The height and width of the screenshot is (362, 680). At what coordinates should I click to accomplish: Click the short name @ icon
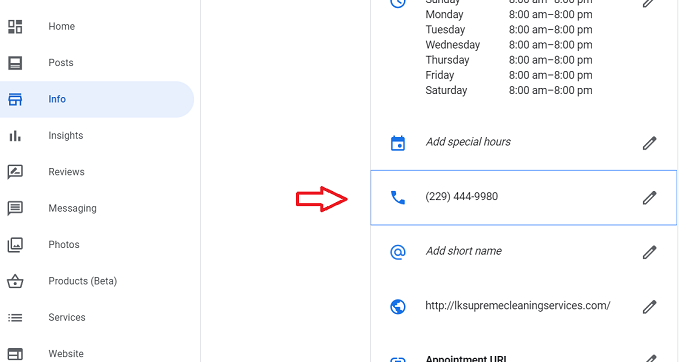click(398, 252)
